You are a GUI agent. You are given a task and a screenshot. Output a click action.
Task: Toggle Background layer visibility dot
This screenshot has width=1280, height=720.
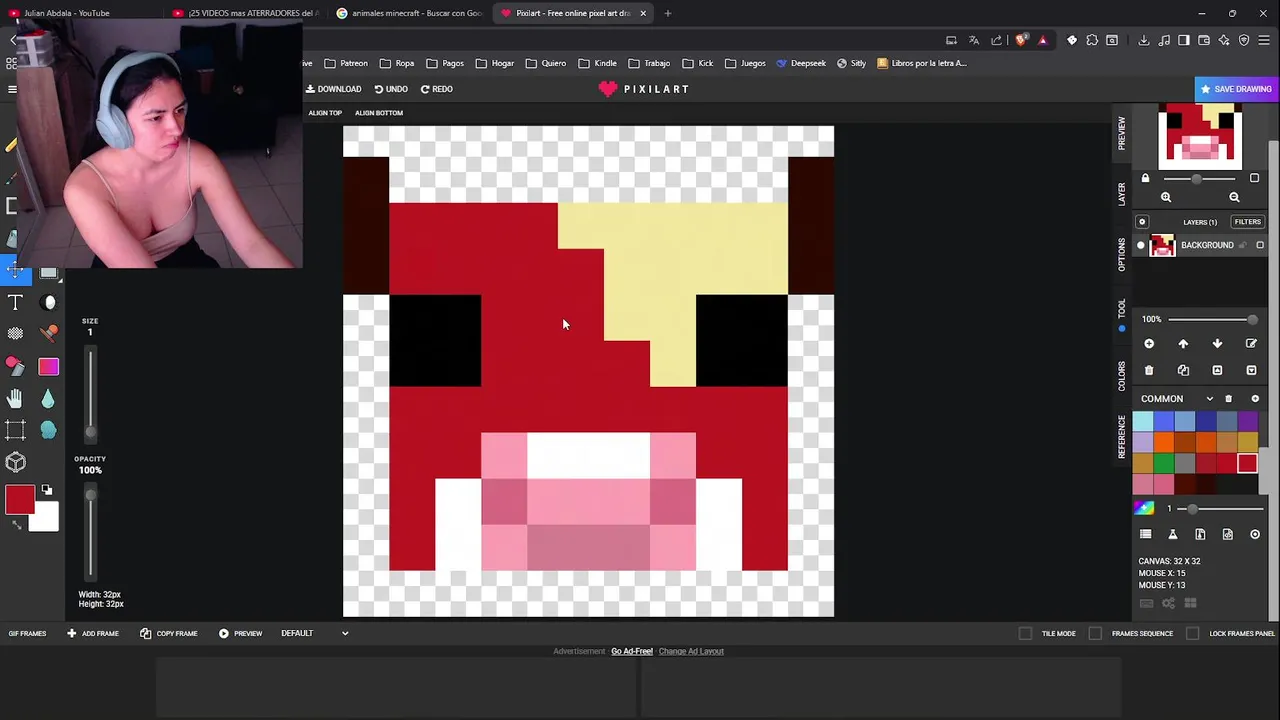pos(1141,245)
